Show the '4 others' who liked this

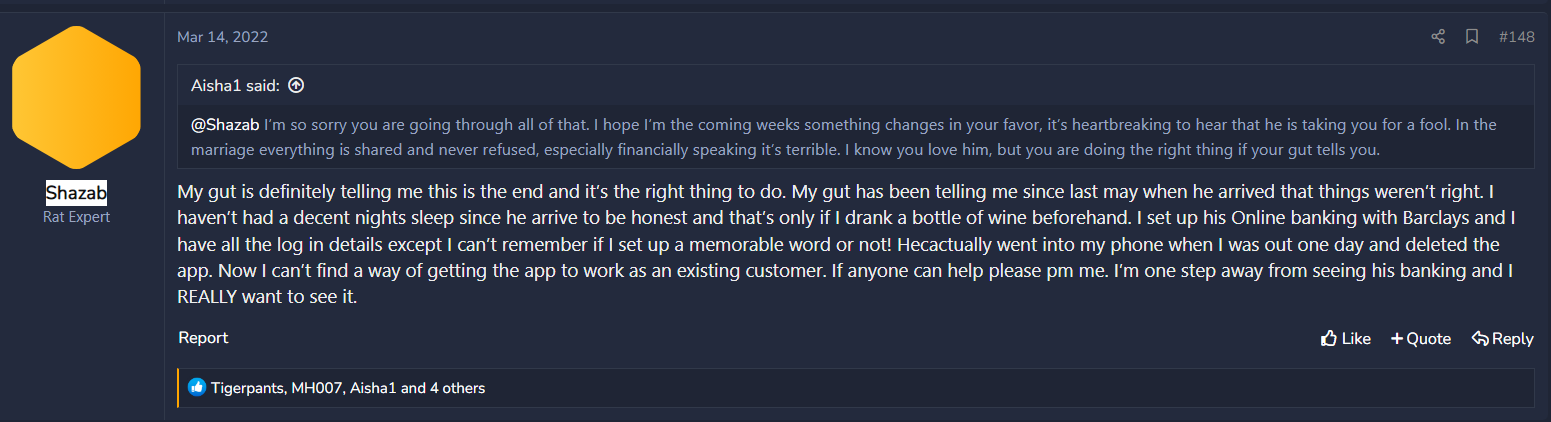pyautogui.click(x=457, y=388)
